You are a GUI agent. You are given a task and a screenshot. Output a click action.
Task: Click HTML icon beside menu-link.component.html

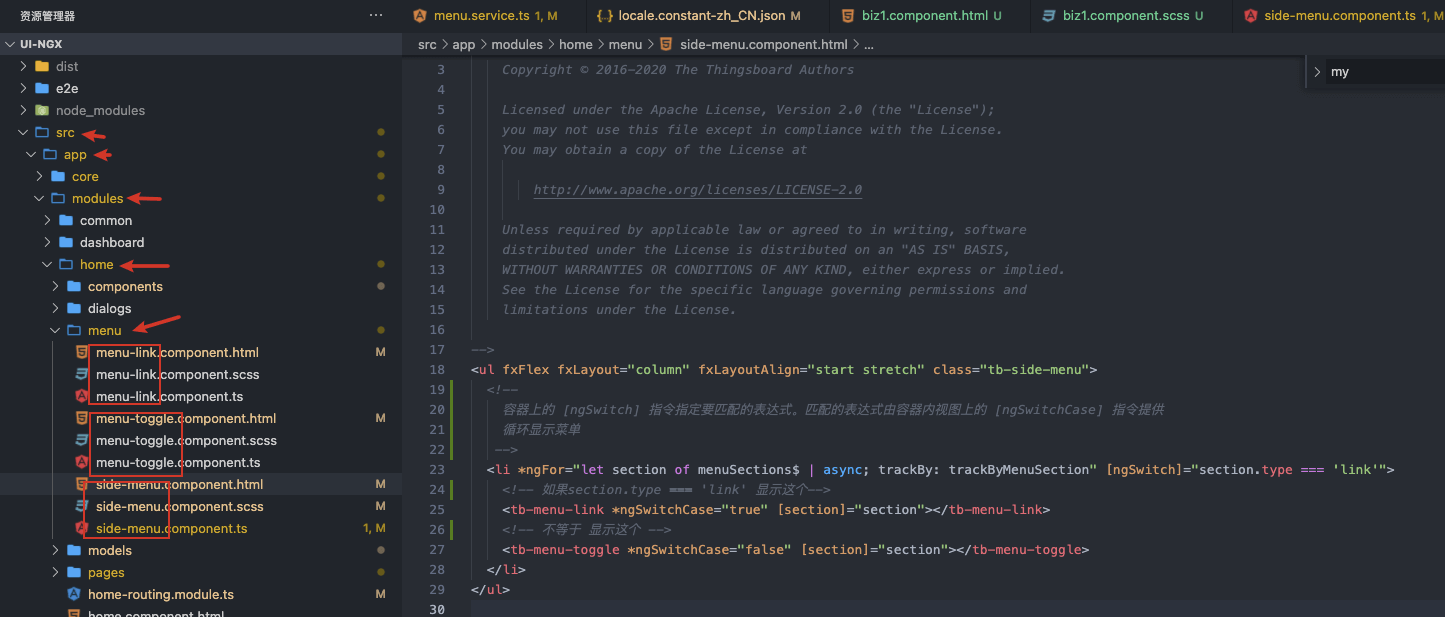click(82, 352)
